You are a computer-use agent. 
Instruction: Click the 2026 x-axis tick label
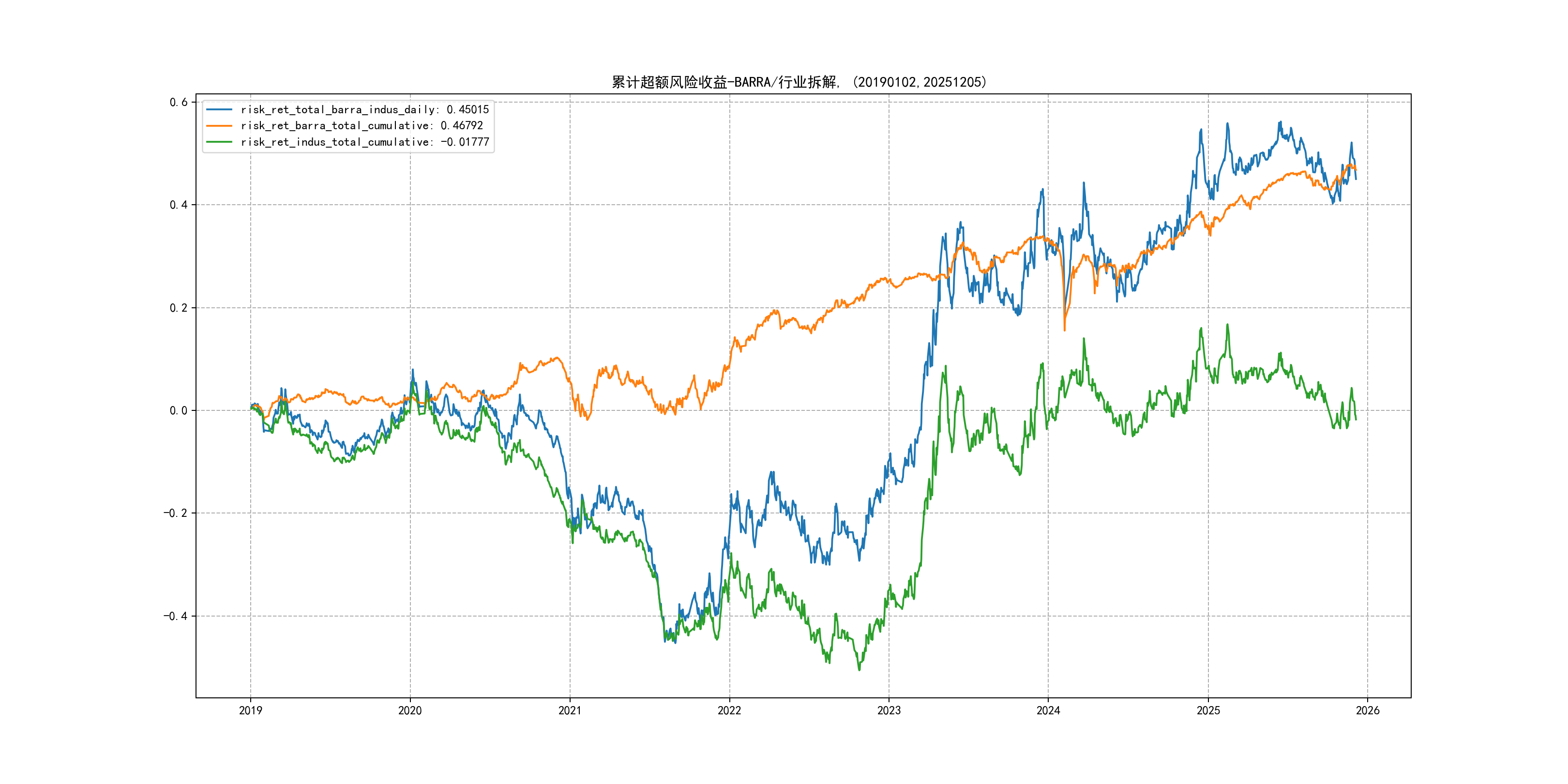[x=1368, y=710]
